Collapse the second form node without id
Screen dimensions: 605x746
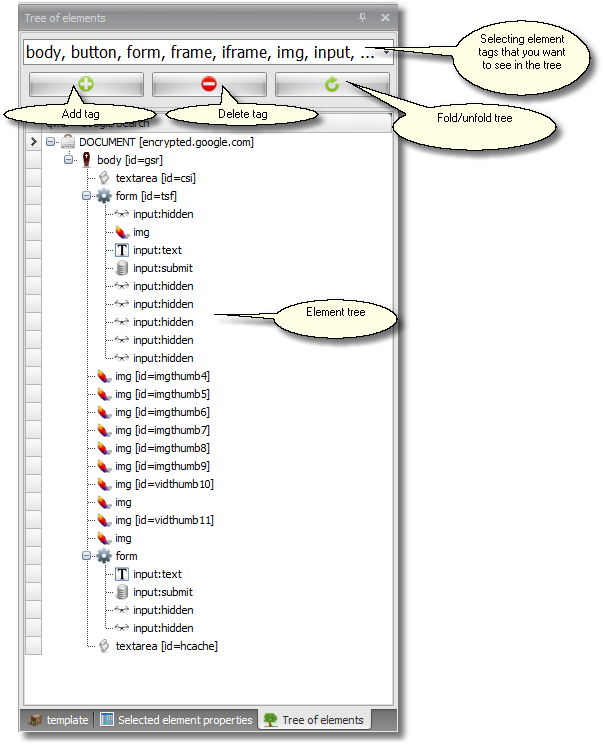87,556
